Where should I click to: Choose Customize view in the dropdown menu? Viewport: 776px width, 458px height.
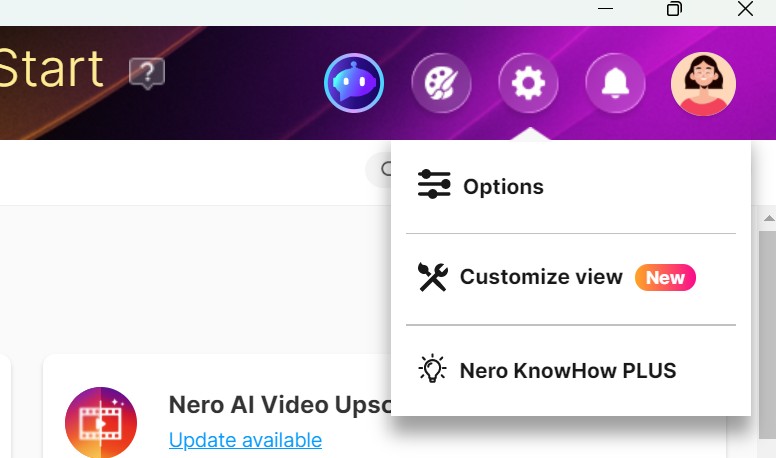[540, 277]
